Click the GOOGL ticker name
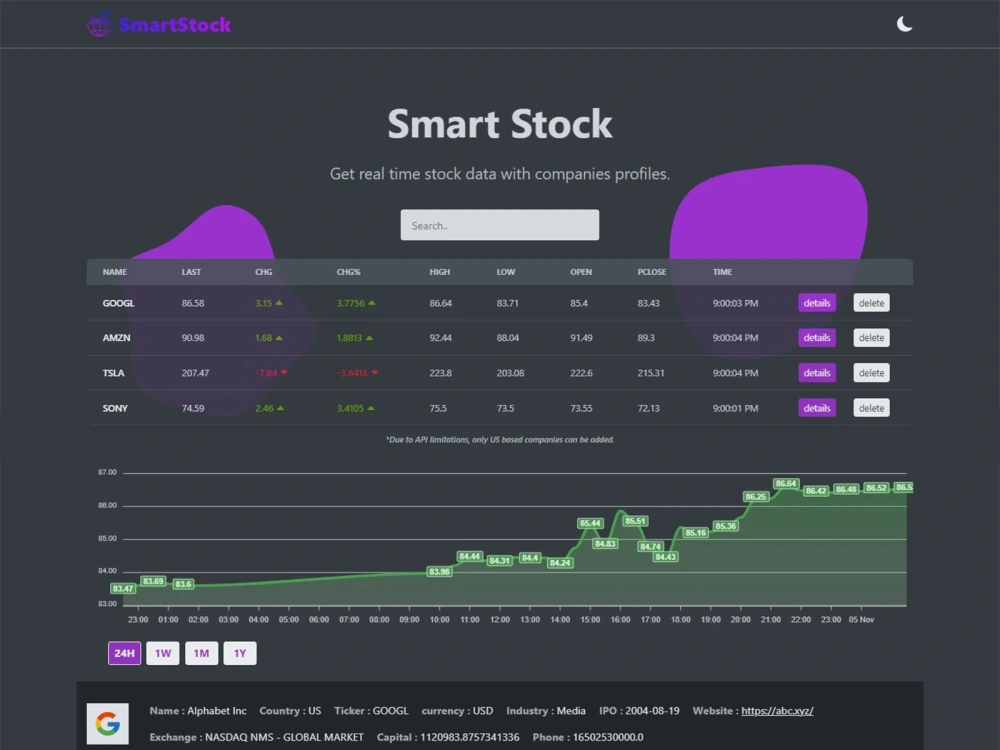1000x750 pixels. tap(119, 303)
